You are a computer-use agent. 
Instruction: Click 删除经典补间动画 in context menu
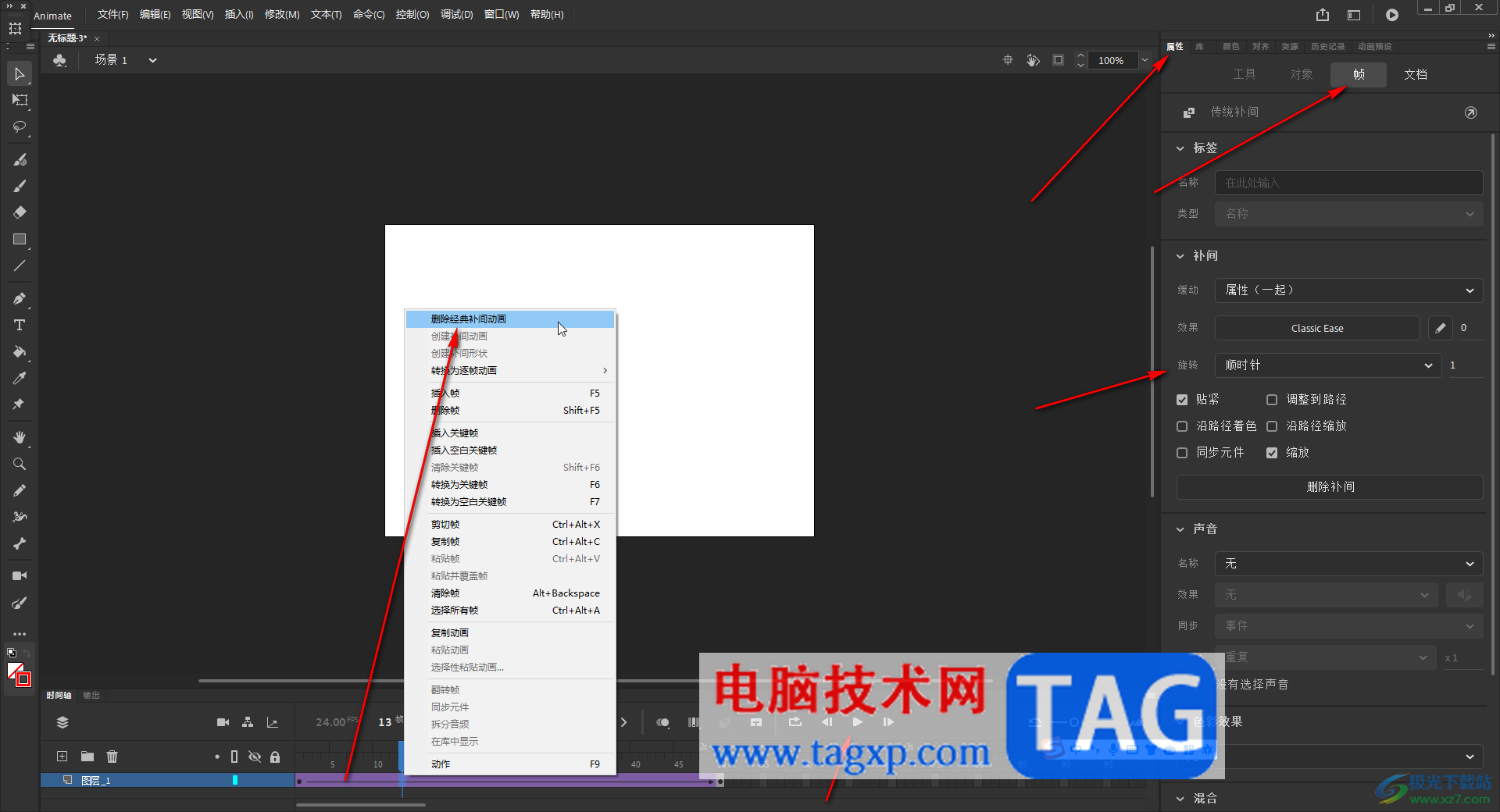pos(510,319)
